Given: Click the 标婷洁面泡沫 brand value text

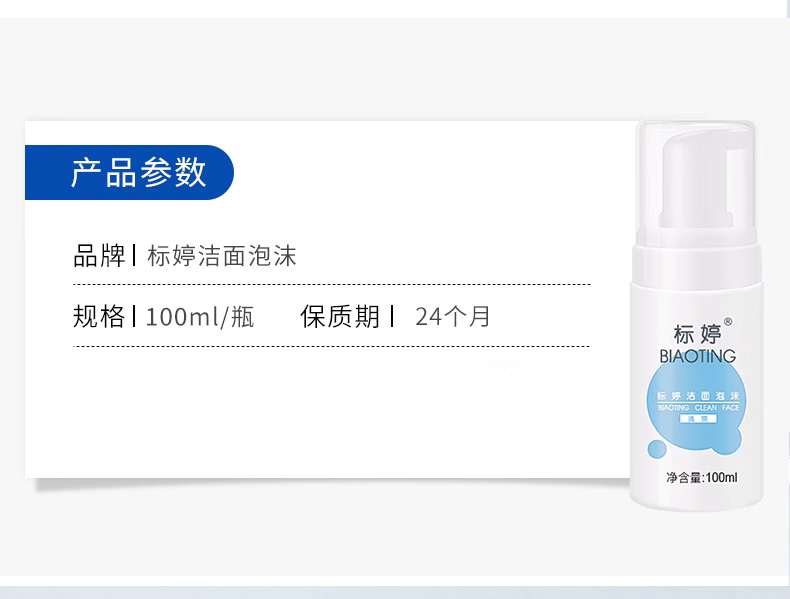Looking at the screenshot, I should click(x=222, y=255).
